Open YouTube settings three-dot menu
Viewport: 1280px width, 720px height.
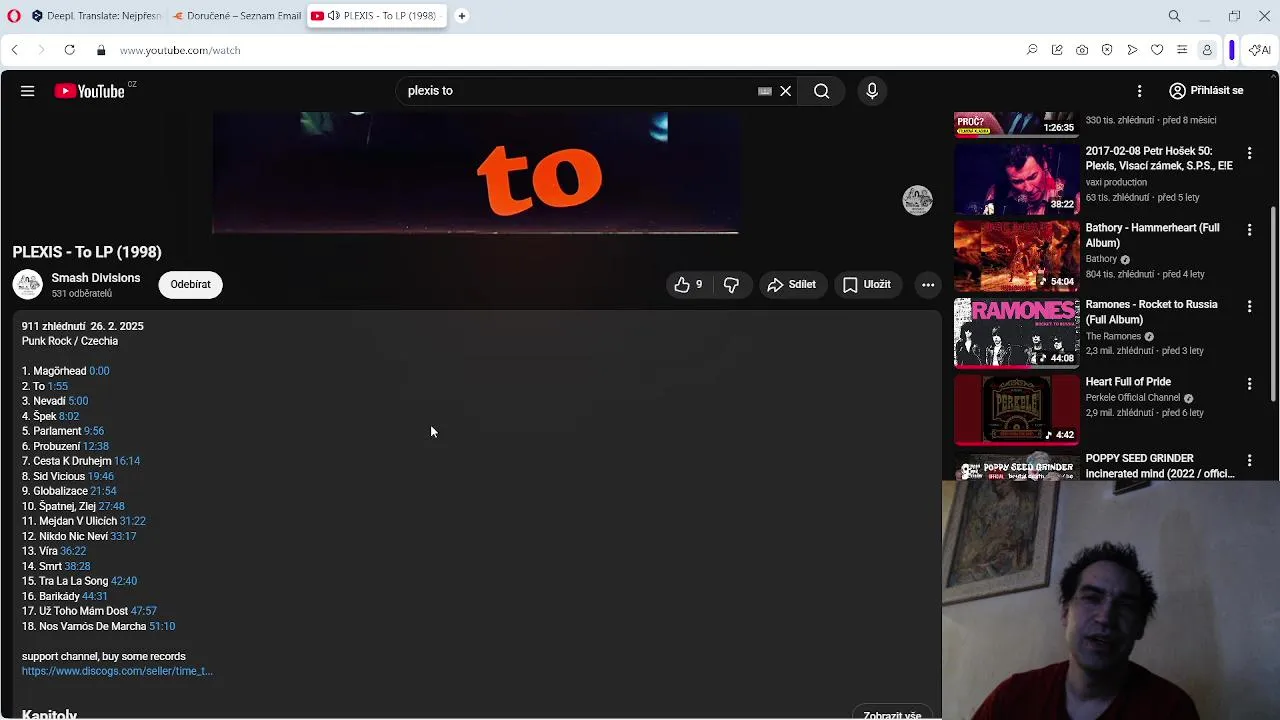click(1139, 91)
